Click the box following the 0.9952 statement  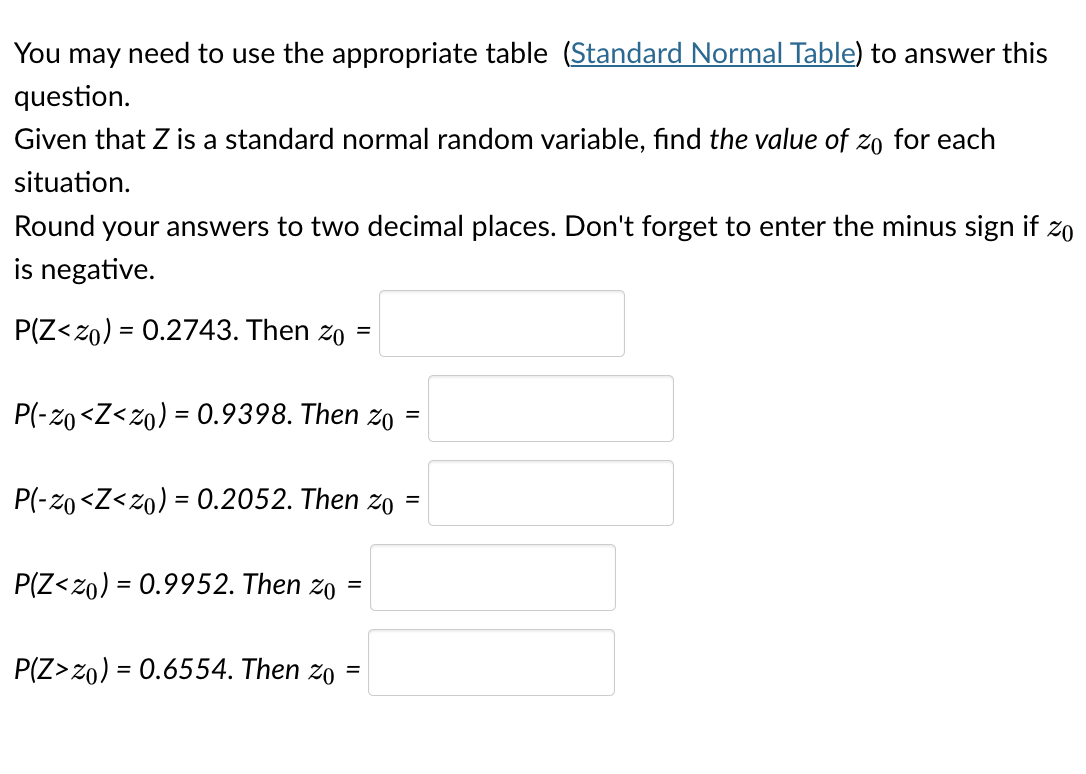click(x=492, y=577)
